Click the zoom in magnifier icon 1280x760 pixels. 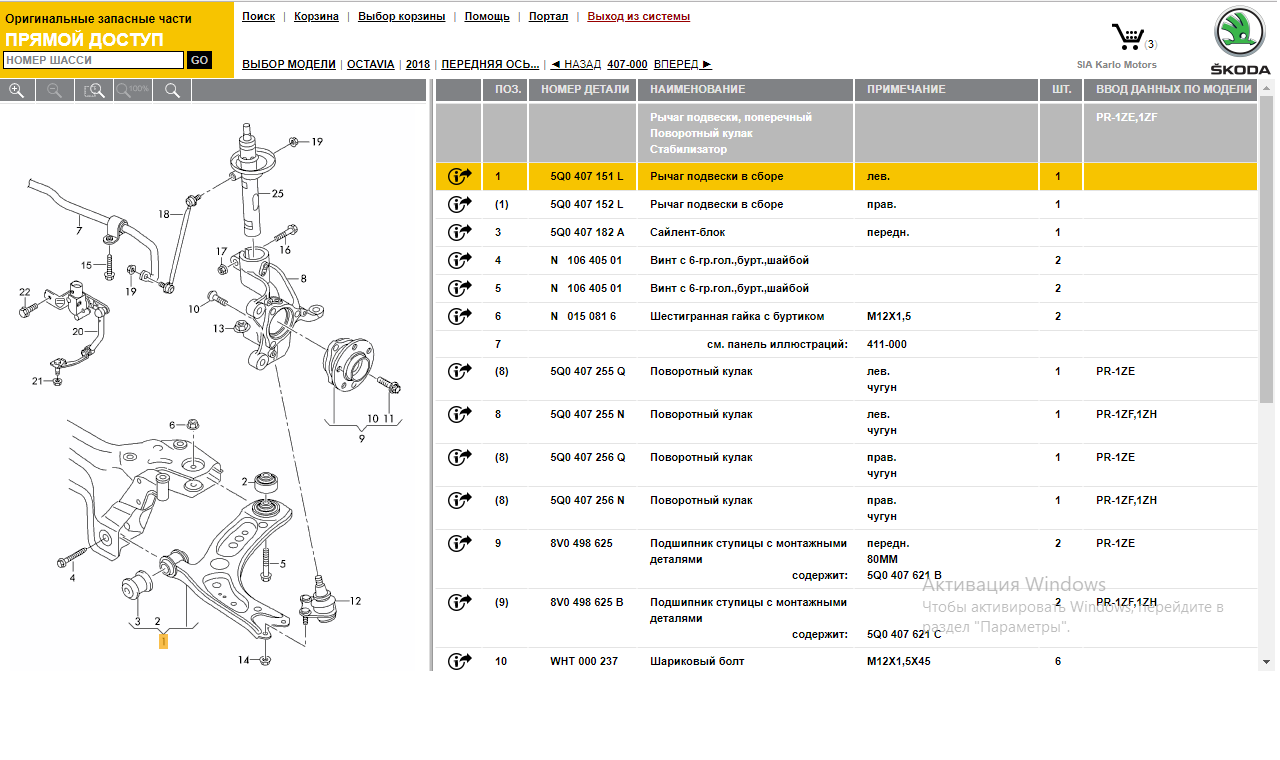17,90
